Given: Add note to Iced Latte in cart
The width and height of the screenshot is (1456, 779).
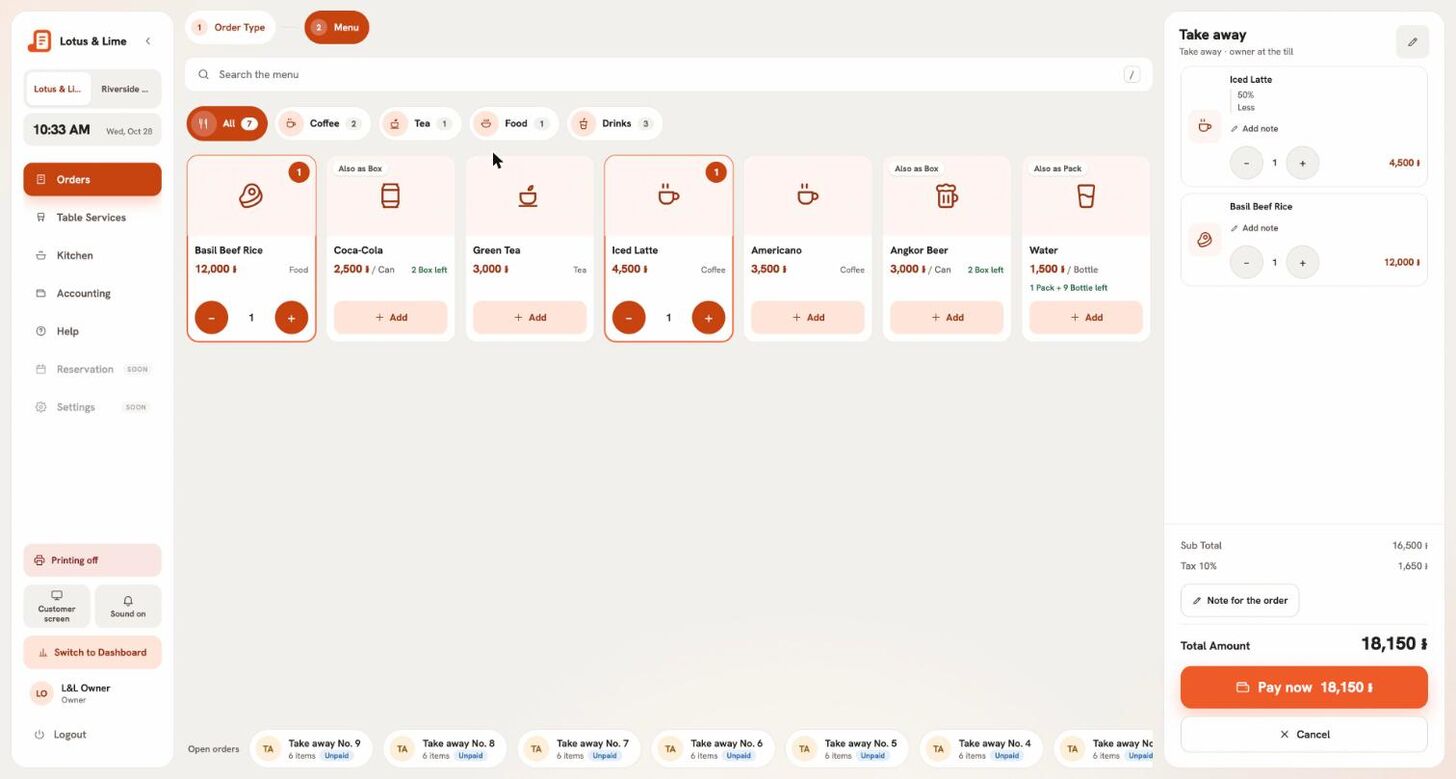Looking at the screenshot, I should point(1254,128).
